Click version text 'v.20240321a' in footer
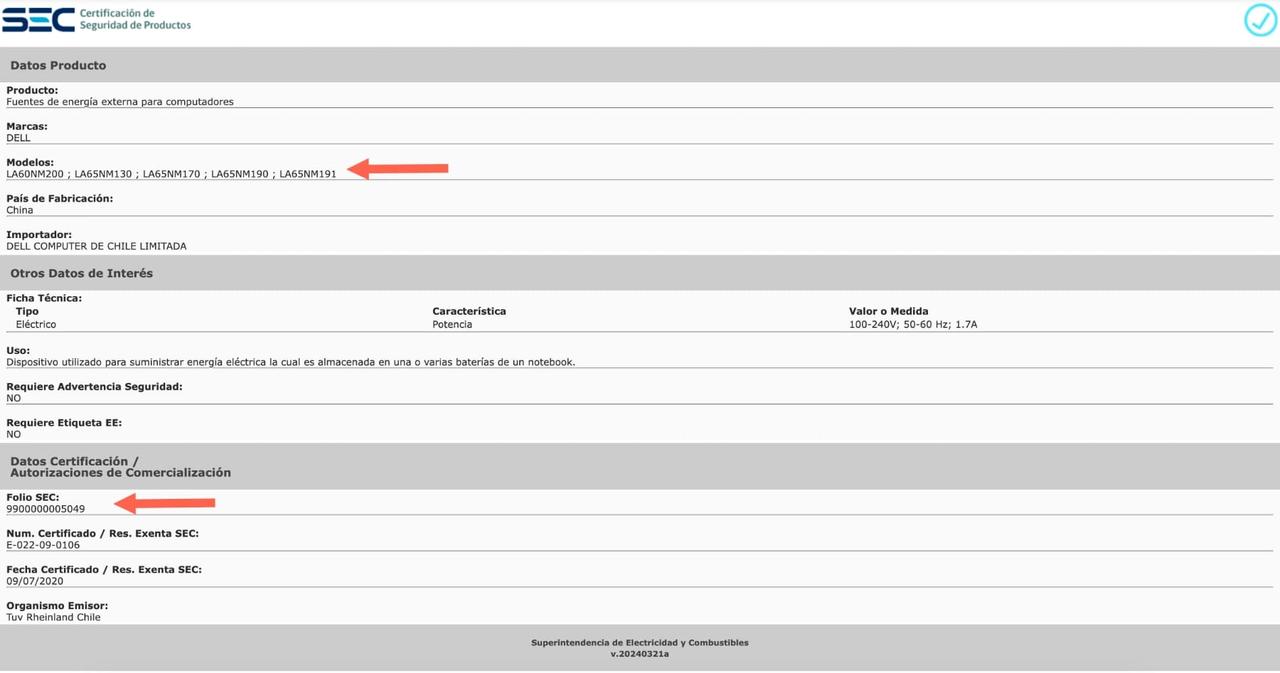The height and width of the screenshot is (673, 1280). pos(640,653)
